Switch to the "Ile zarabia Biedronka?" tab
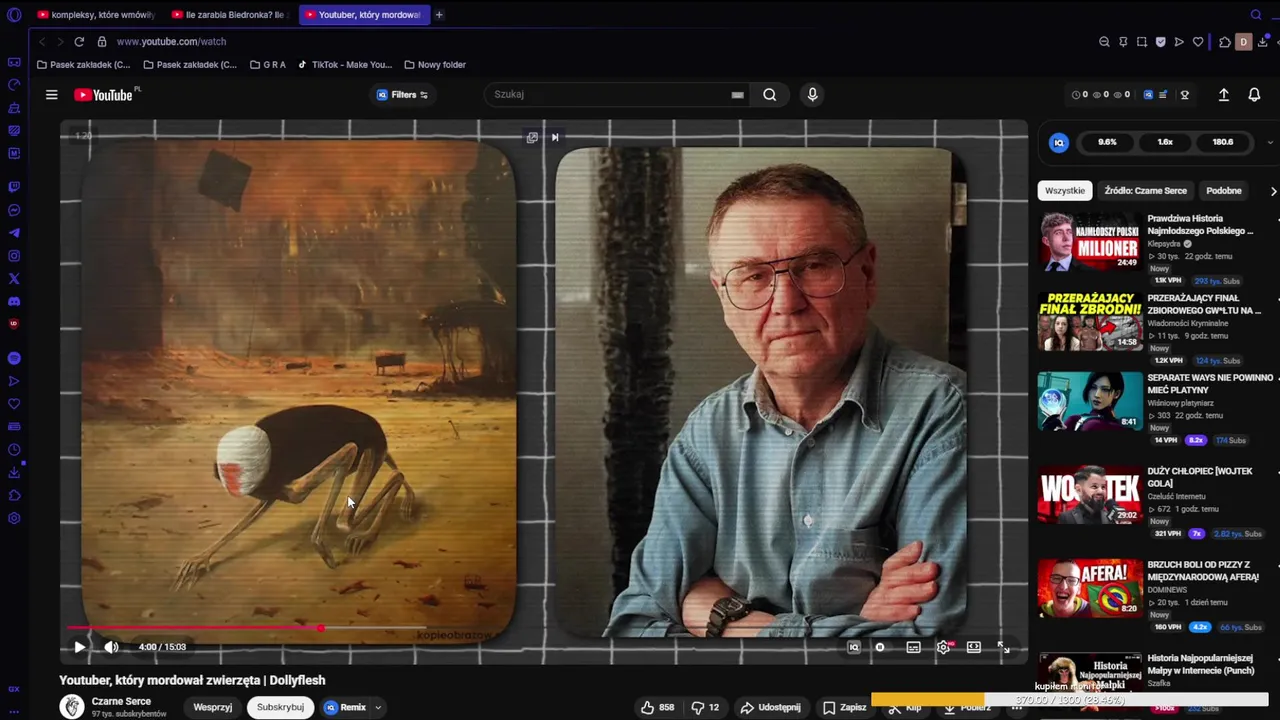 (x=228, y=15)
